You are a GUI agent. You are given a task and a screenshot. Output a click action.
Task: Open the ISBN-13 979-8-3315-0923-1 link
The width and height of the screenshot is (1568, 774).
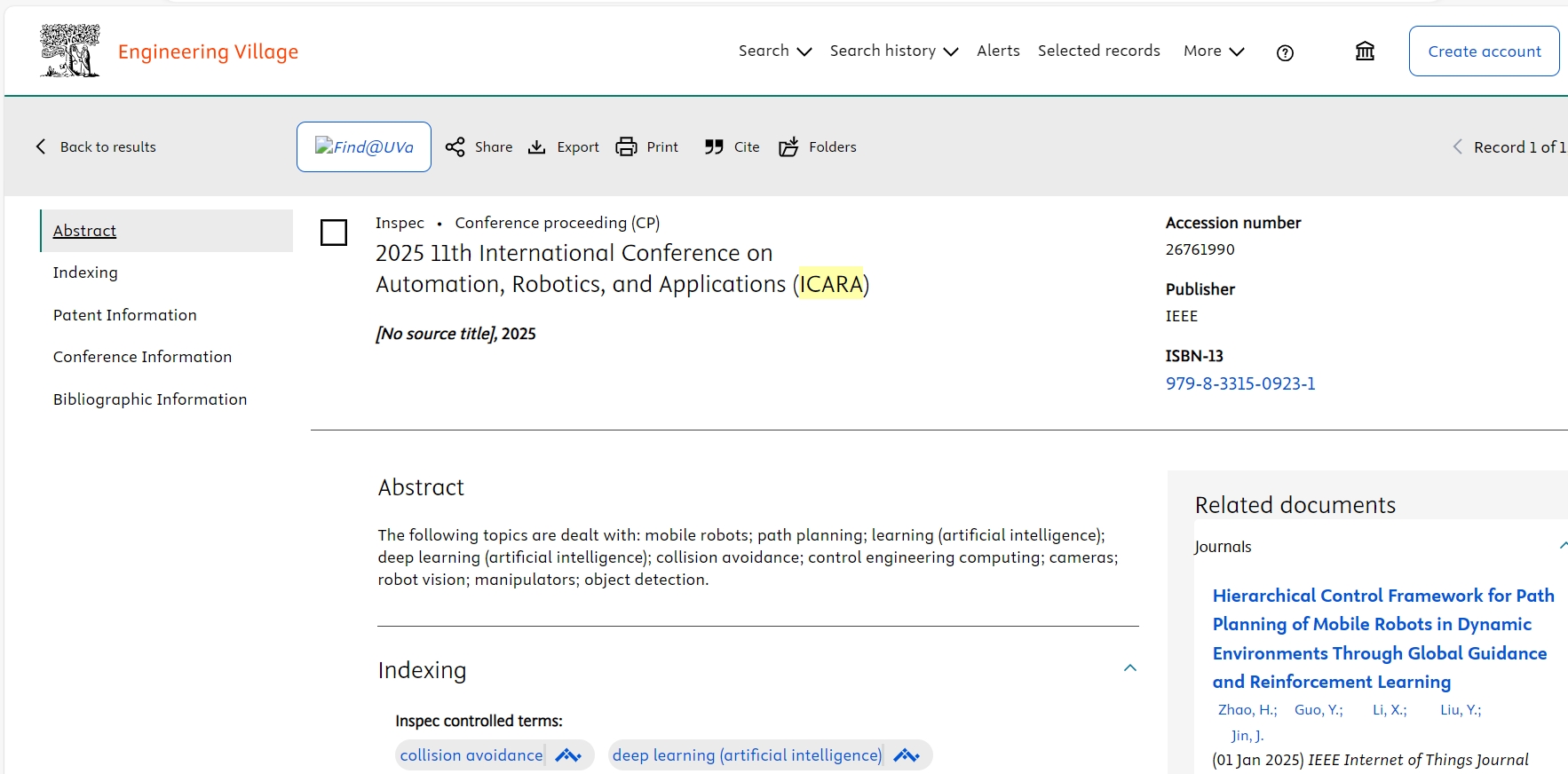1240,383
